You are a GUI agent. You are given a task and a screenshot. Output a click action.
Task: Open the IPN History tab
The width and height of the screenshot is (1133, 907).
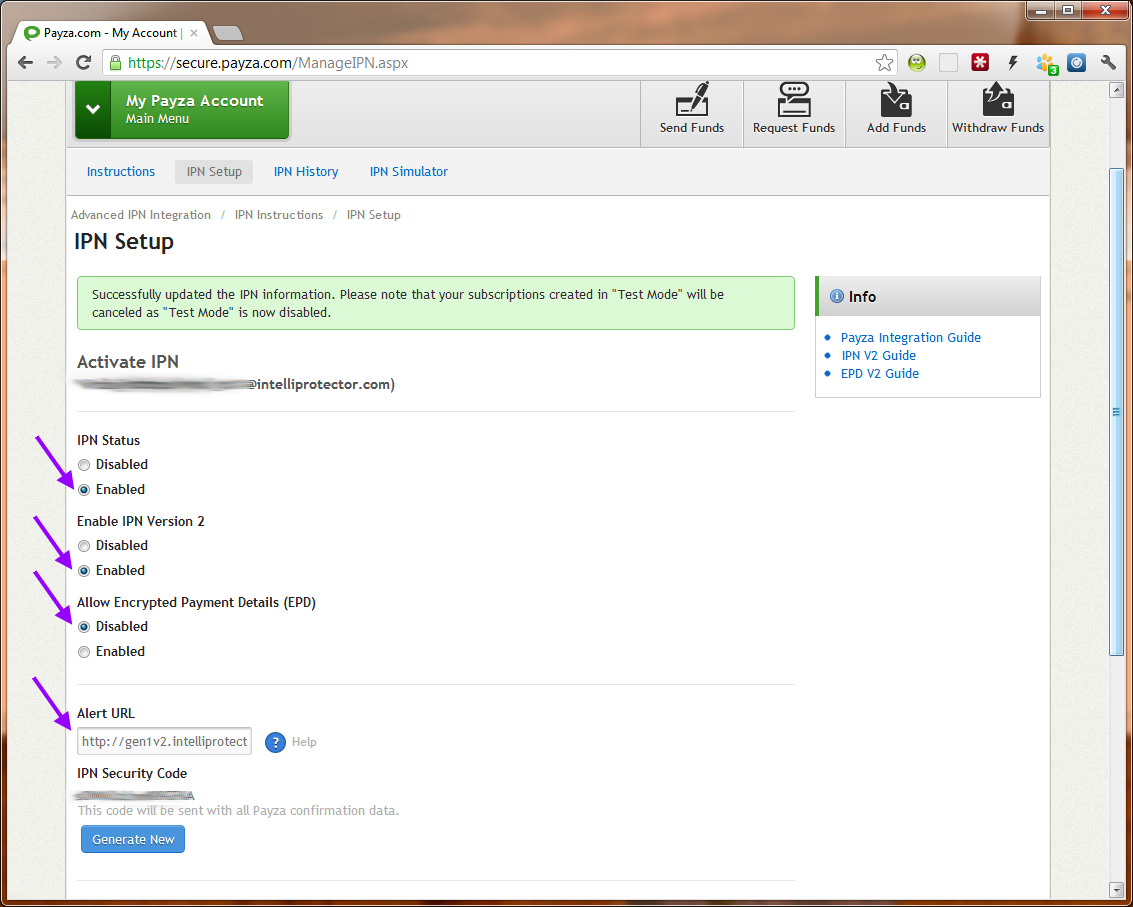coord(306,171)
